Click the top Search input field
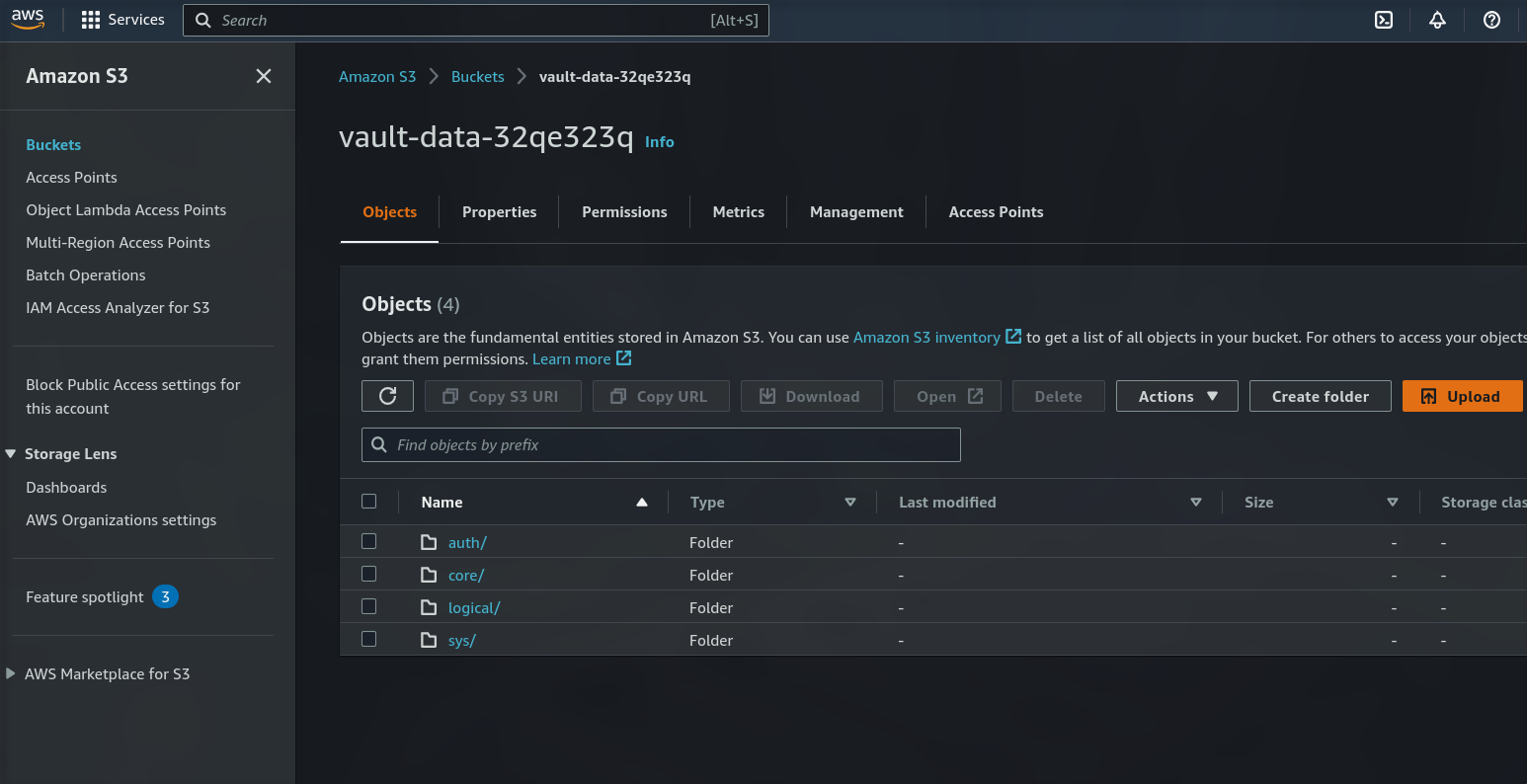1527x784 pixels. tap(476, 20)
